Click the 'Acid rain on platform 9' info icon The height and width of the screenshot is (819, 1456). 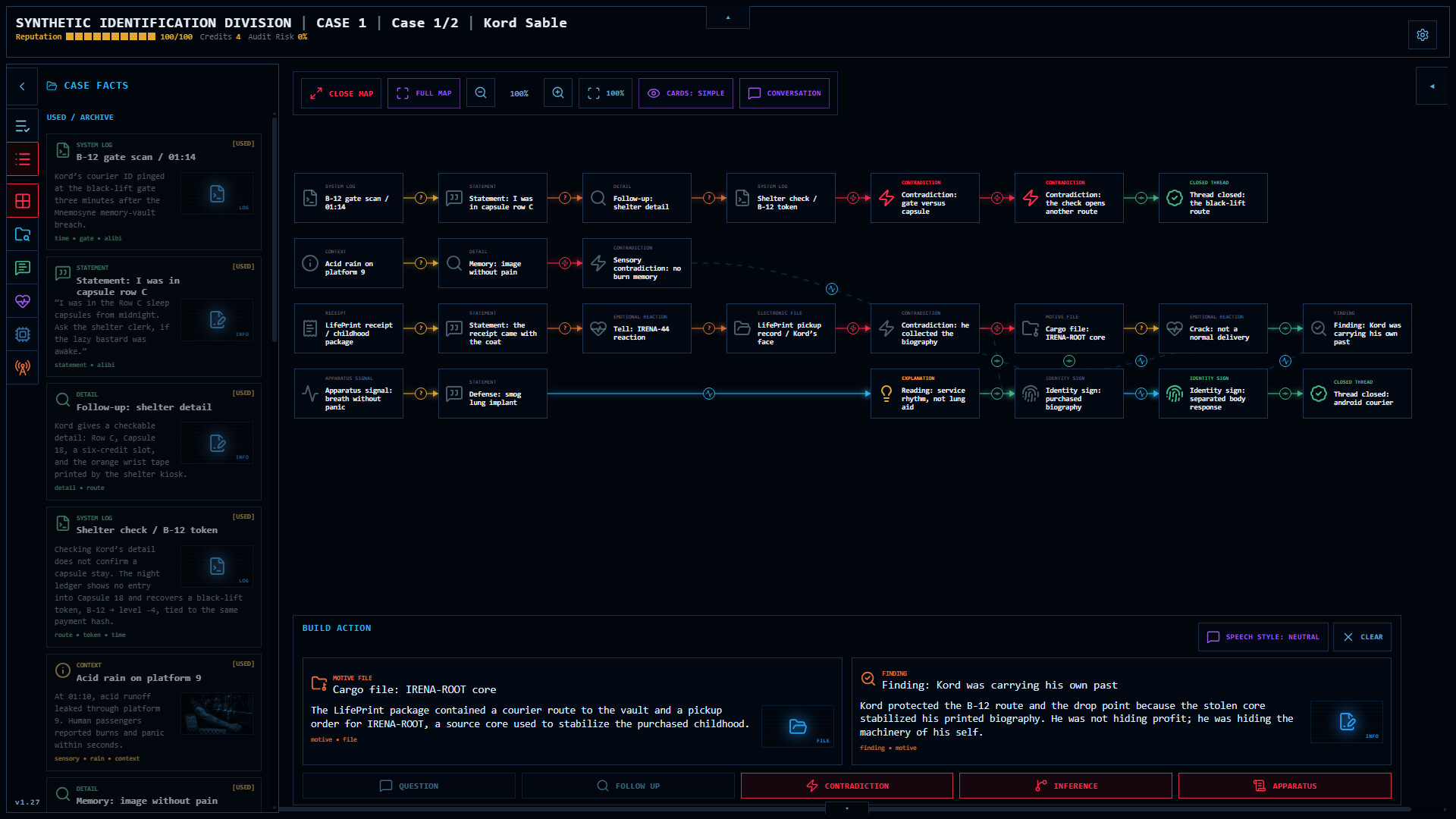pyautogui.click(x=310, y=263)
